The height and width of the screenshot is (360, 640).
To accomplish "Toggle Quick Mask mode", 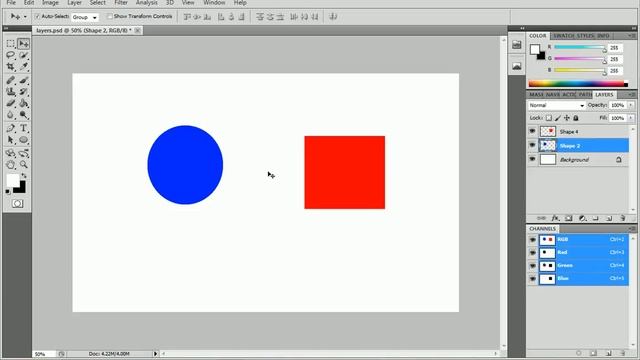I will click(17, 204).
